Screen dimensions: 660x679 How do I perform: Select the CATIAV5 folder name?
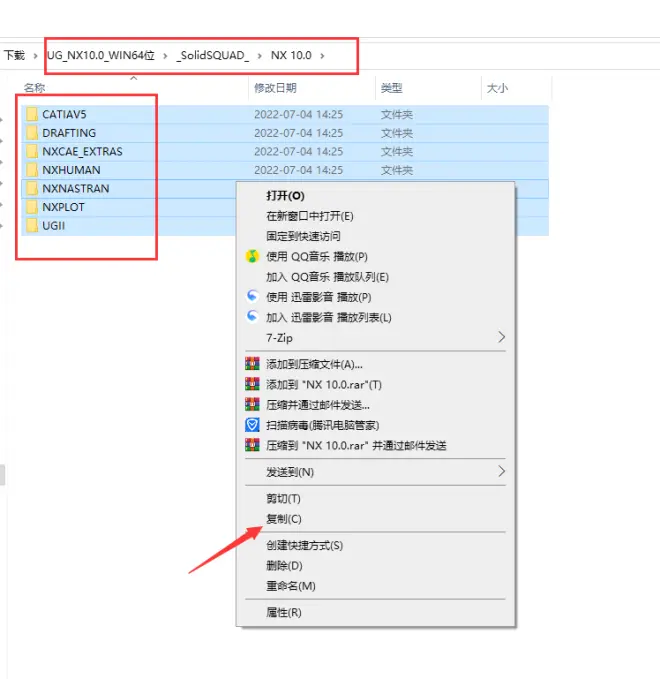click(64, 114)
